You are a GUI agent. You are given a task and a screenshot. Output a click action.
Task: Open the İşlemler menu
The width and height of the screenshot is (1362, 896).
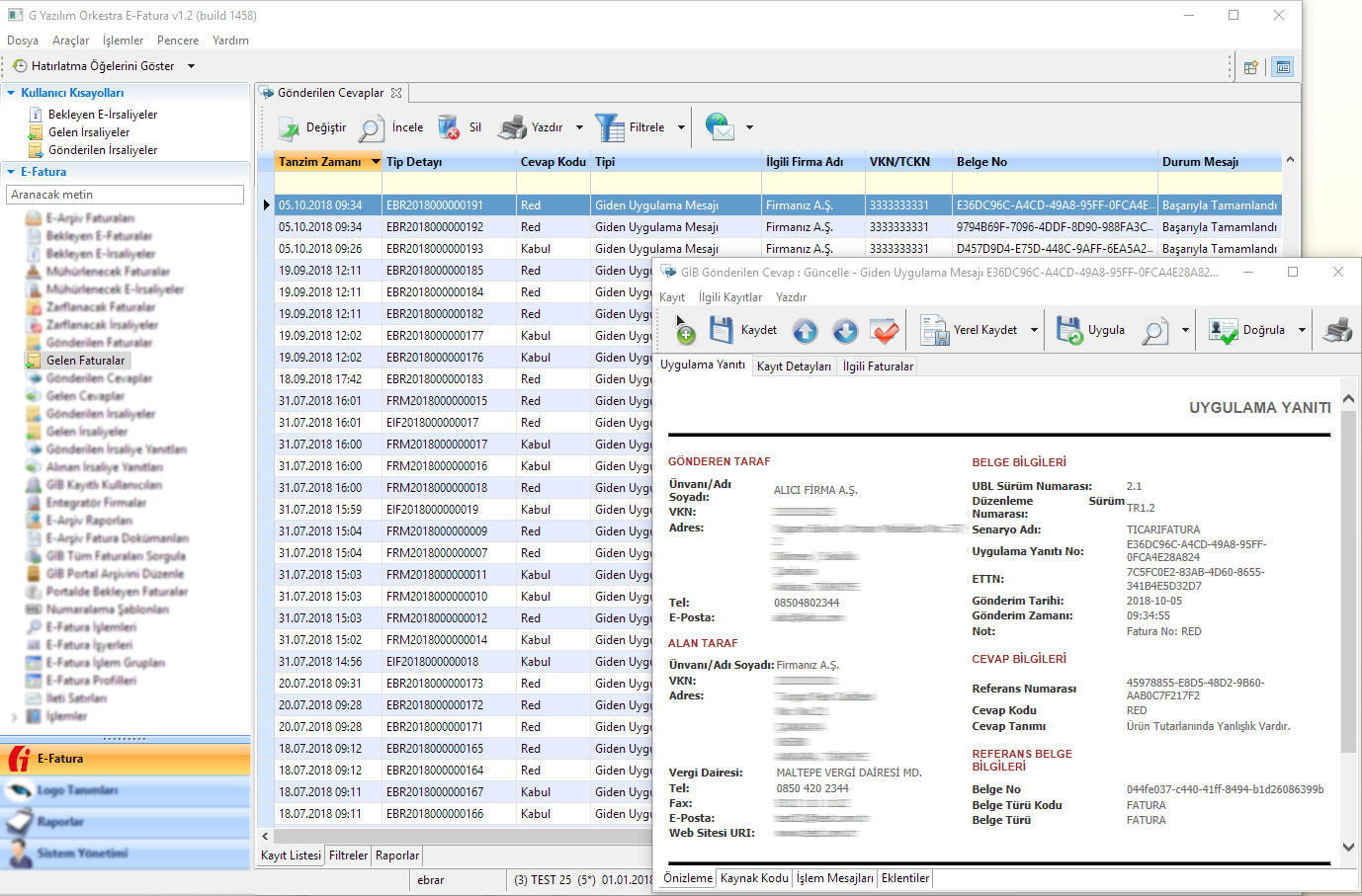(123, 41)
